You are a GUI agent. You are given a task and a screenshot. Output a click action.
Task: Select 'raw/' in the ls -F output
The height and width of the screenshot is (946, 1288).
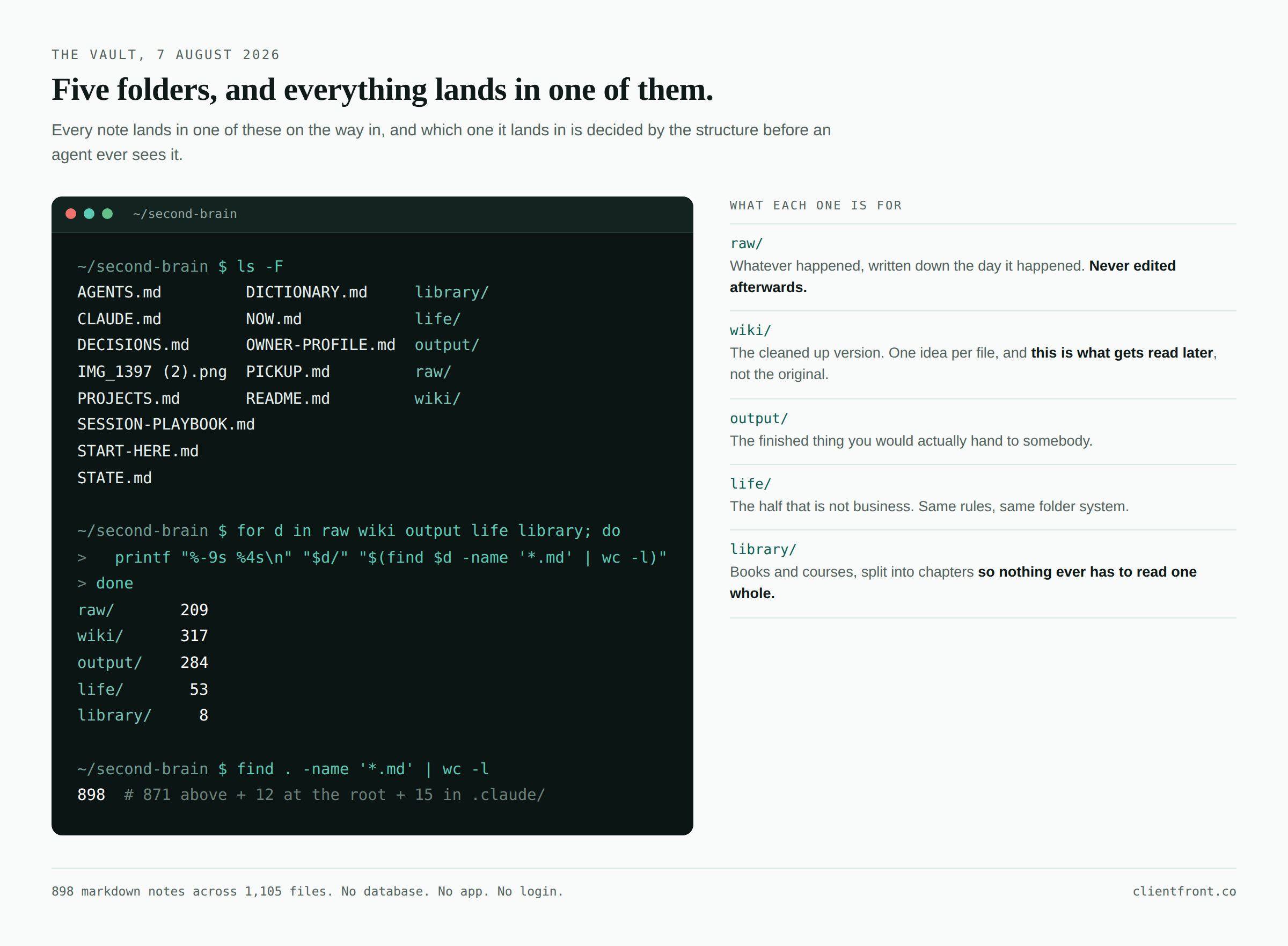433,372
